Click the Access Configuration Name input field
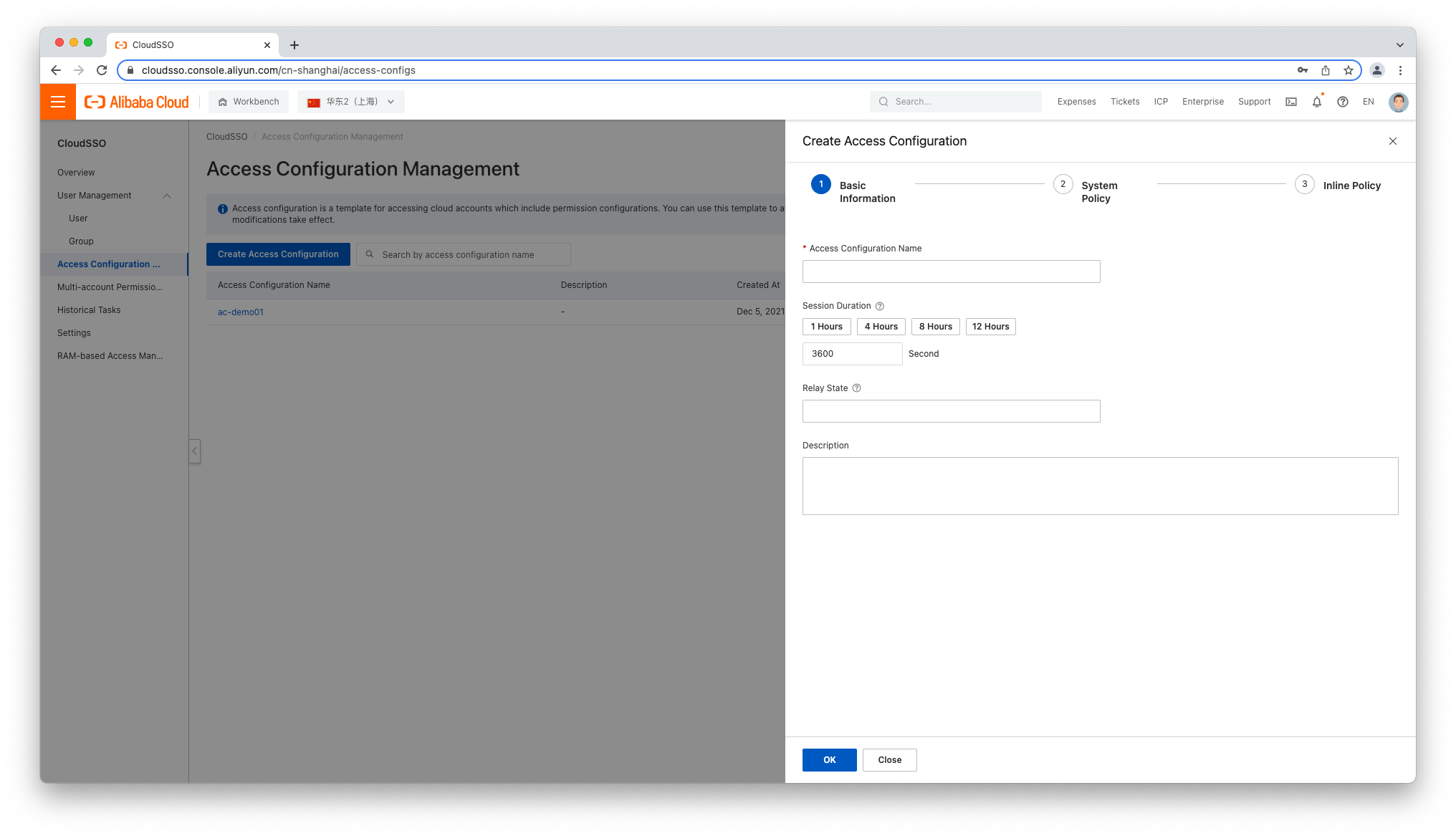This screenshot has width=1456, height=836. point(951,272)
